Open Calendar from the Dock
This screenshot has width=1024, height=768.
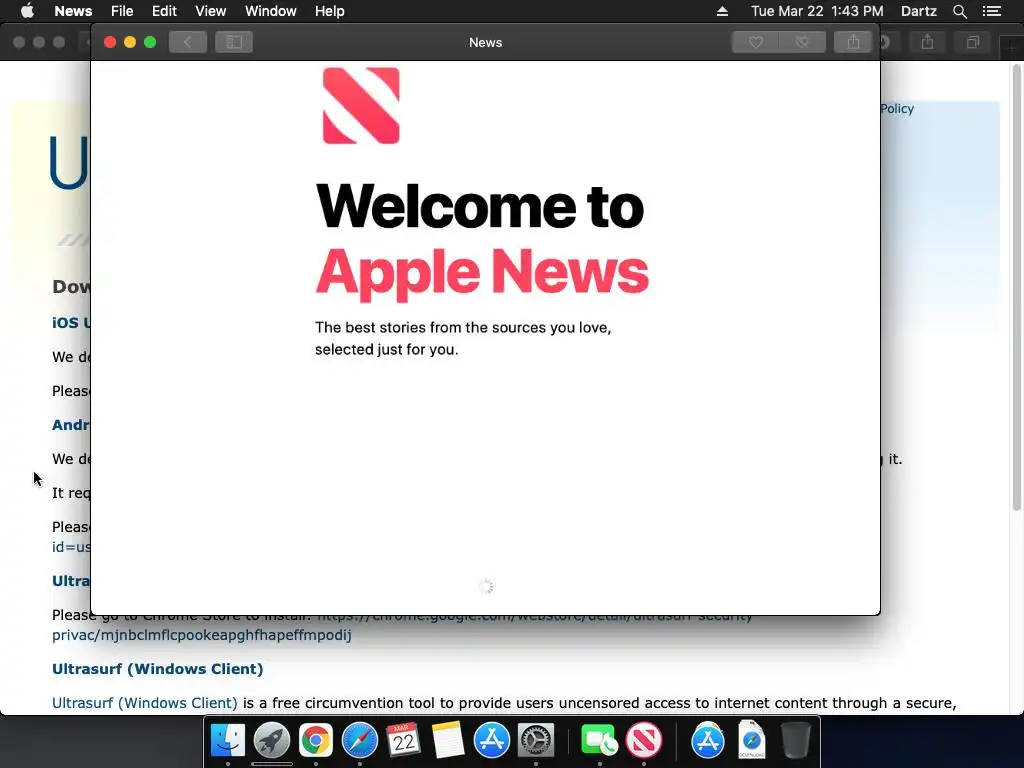click(404, 741)
